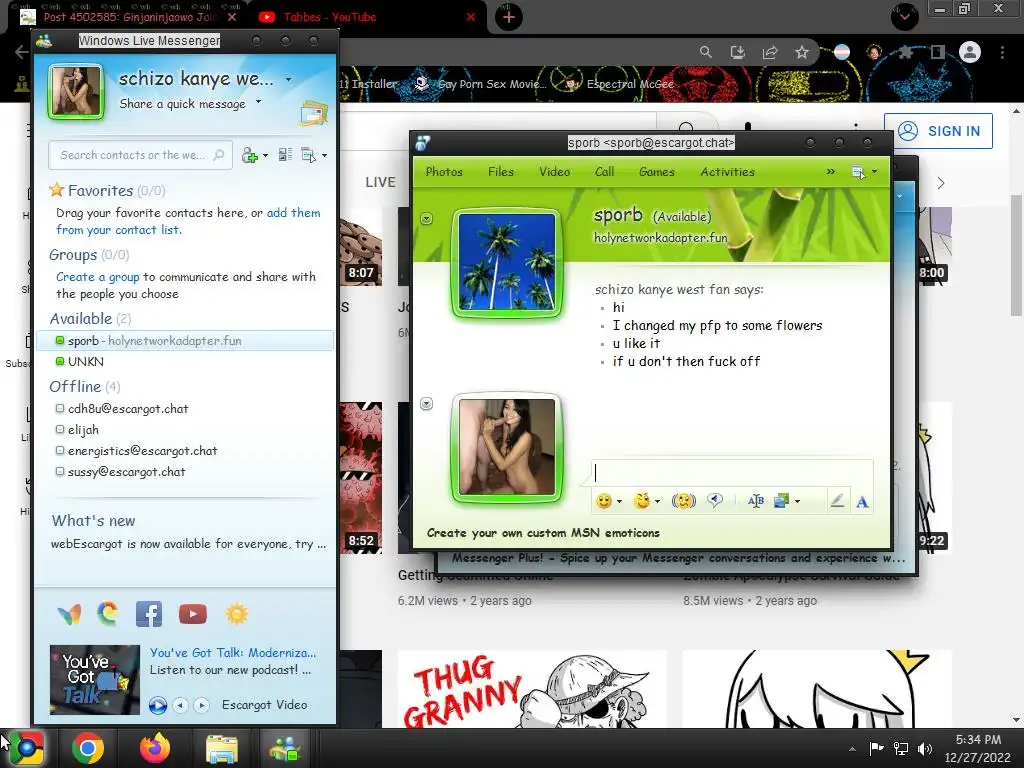Open Games in the chat toolbar

657,172
